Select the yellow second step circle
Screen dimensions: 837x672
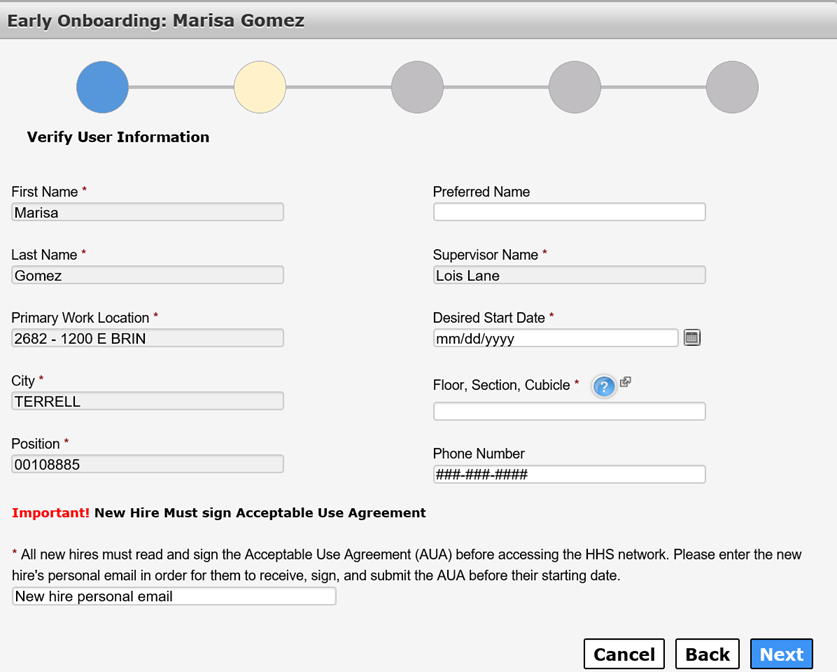point(260,87)
